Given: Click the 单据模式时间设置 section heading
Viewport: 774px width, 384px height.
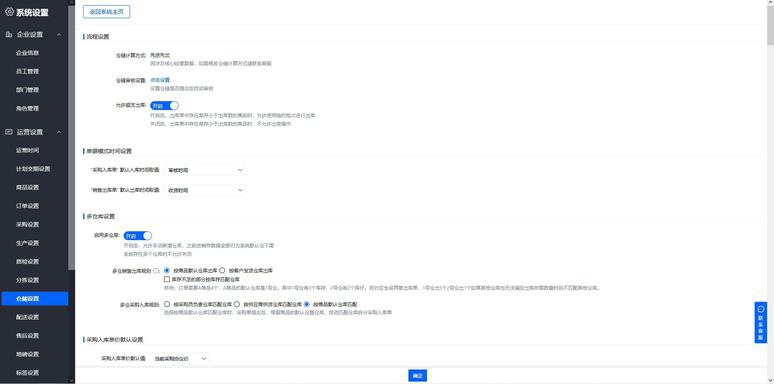Looking at the screenshot, I should pos(109,151).
